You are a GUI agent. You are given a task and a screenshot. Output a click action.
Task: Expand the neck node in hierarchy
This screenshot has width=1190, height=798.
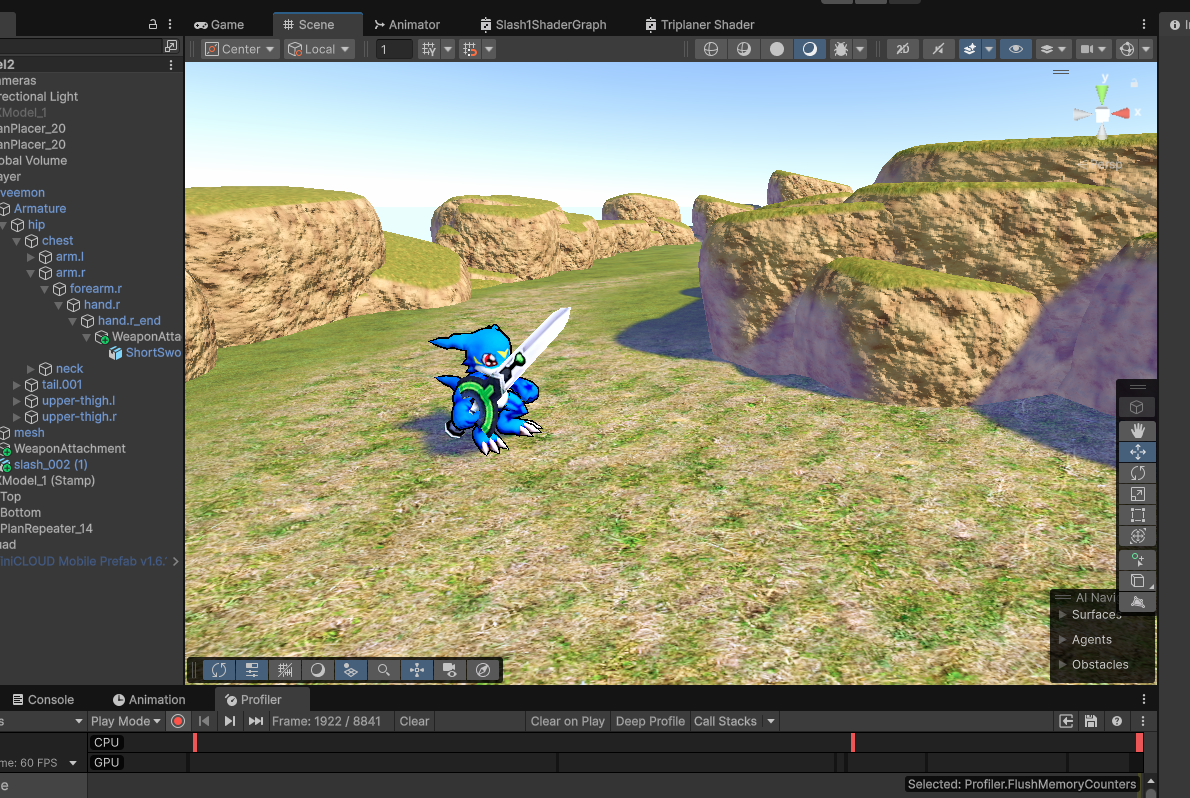(30, 369)
